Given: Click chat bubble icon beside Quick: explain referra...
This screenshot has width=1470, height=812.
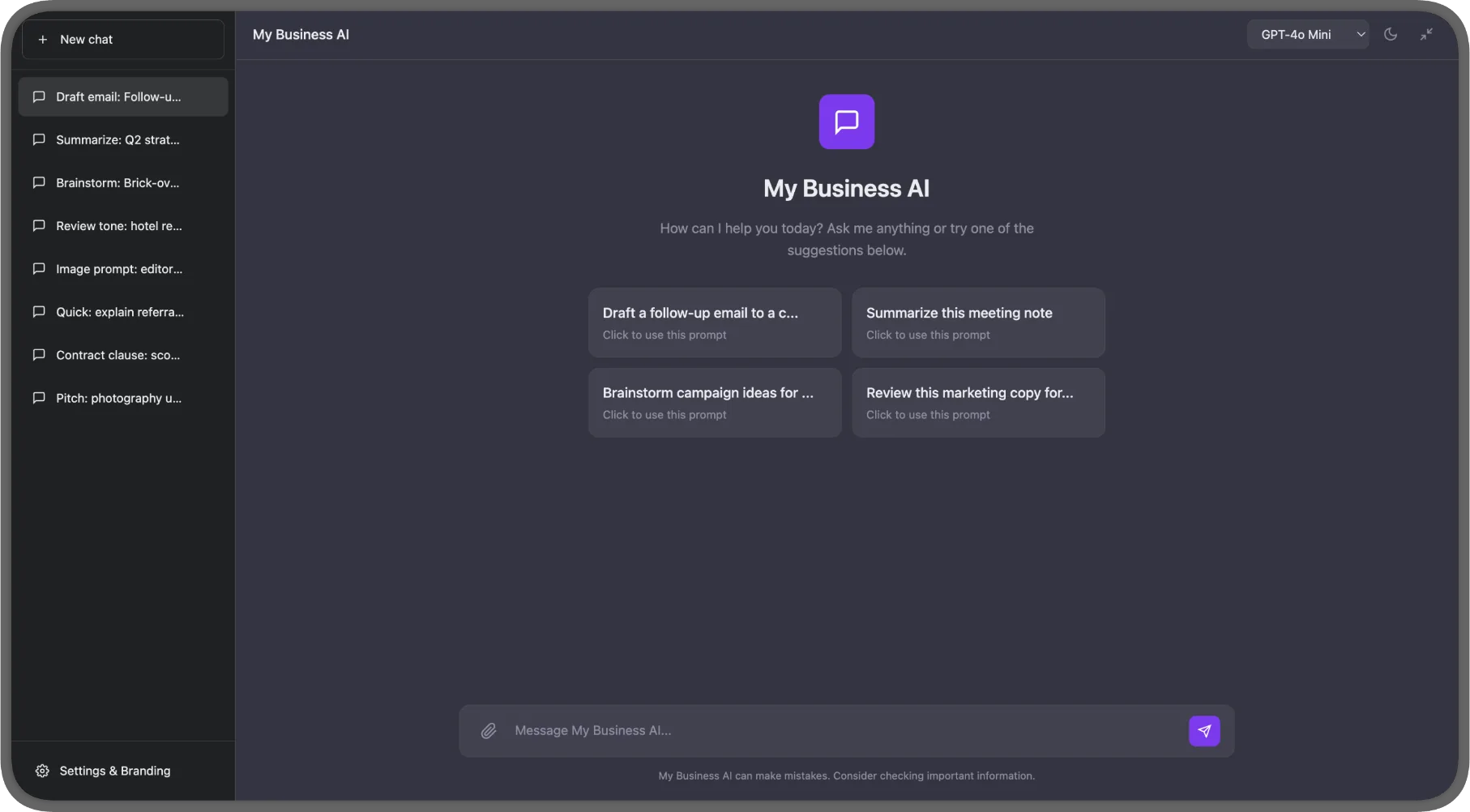Looking at the screenshot, I should [x=38, y=311].
